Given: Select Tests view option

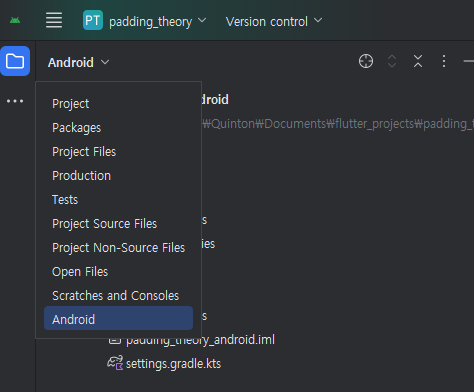Looking at the screenshot, I should (118, 200).
